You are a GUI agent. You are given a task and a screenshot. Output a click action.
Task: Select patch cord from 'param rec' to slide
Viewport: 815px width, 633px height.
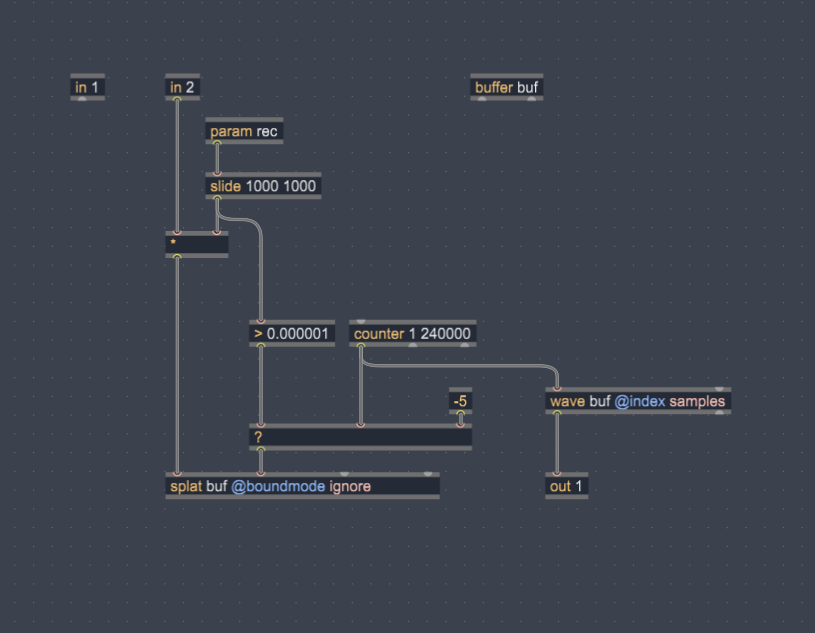[217, 159]
